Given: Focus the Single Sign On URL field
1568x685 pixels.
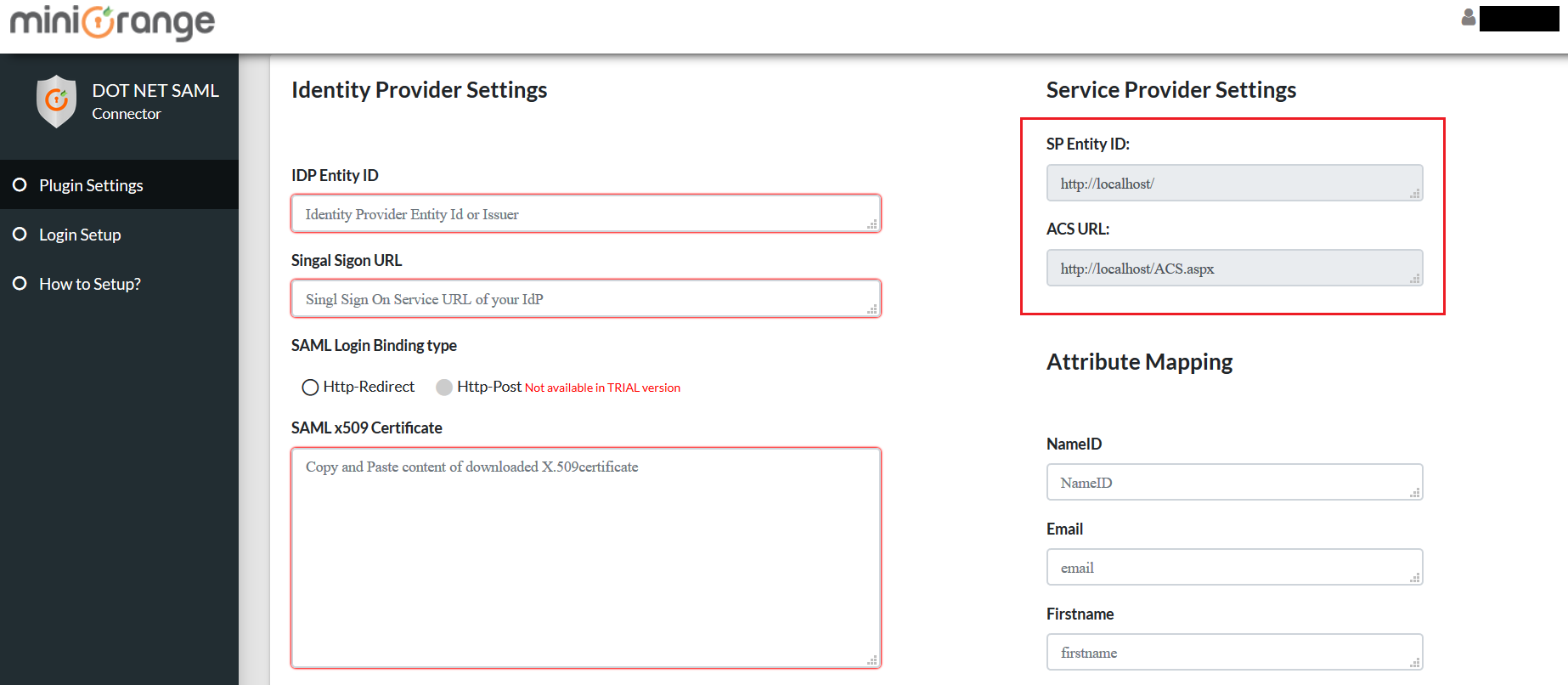Looking at the screenshot, I should [586, 298].
